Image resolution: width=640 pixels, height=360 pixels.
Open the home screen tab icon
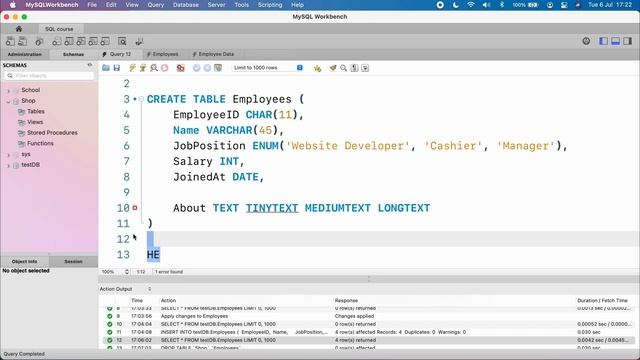point(19,29)
